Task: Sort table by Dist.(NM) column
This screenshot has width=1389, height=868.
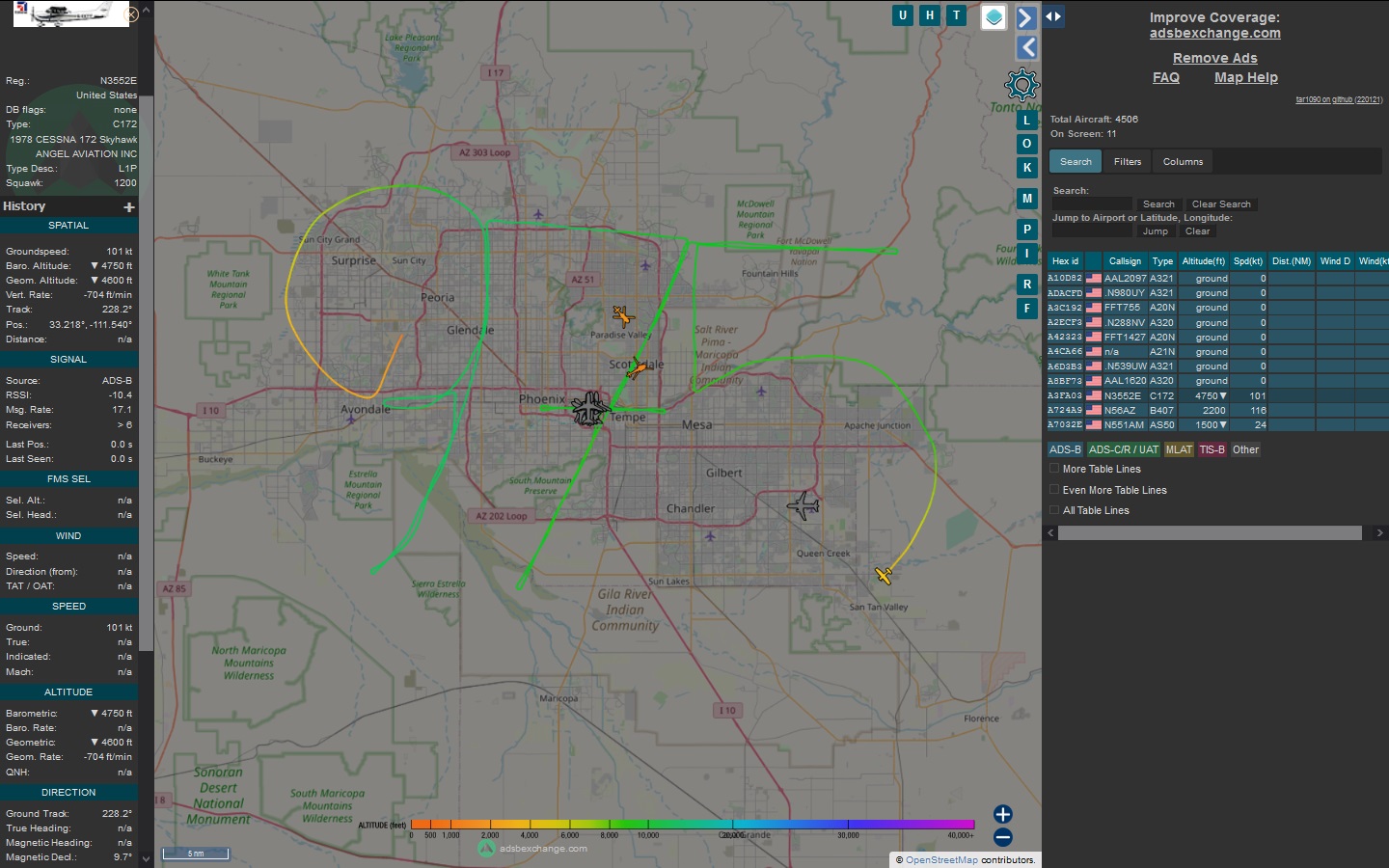Action: [1292, 261]
